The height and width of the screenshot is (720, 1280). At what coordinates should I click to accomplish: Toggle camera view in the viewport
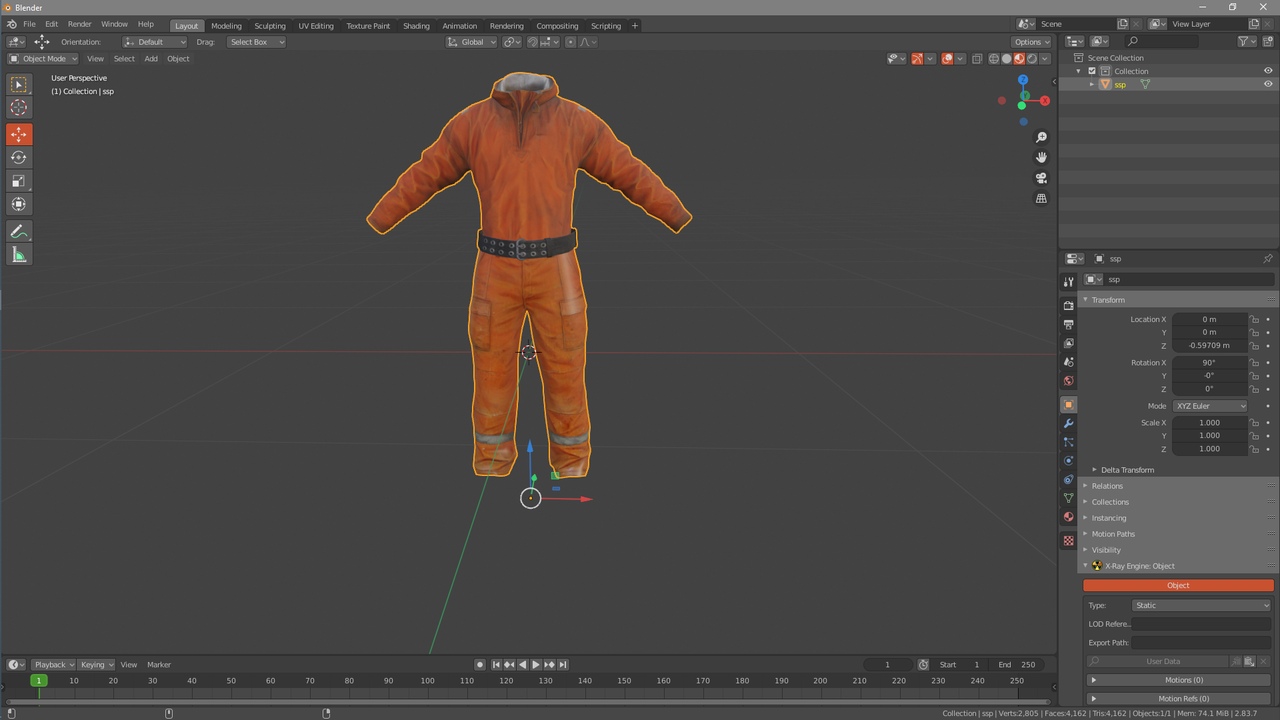(x=1041, y=178)
